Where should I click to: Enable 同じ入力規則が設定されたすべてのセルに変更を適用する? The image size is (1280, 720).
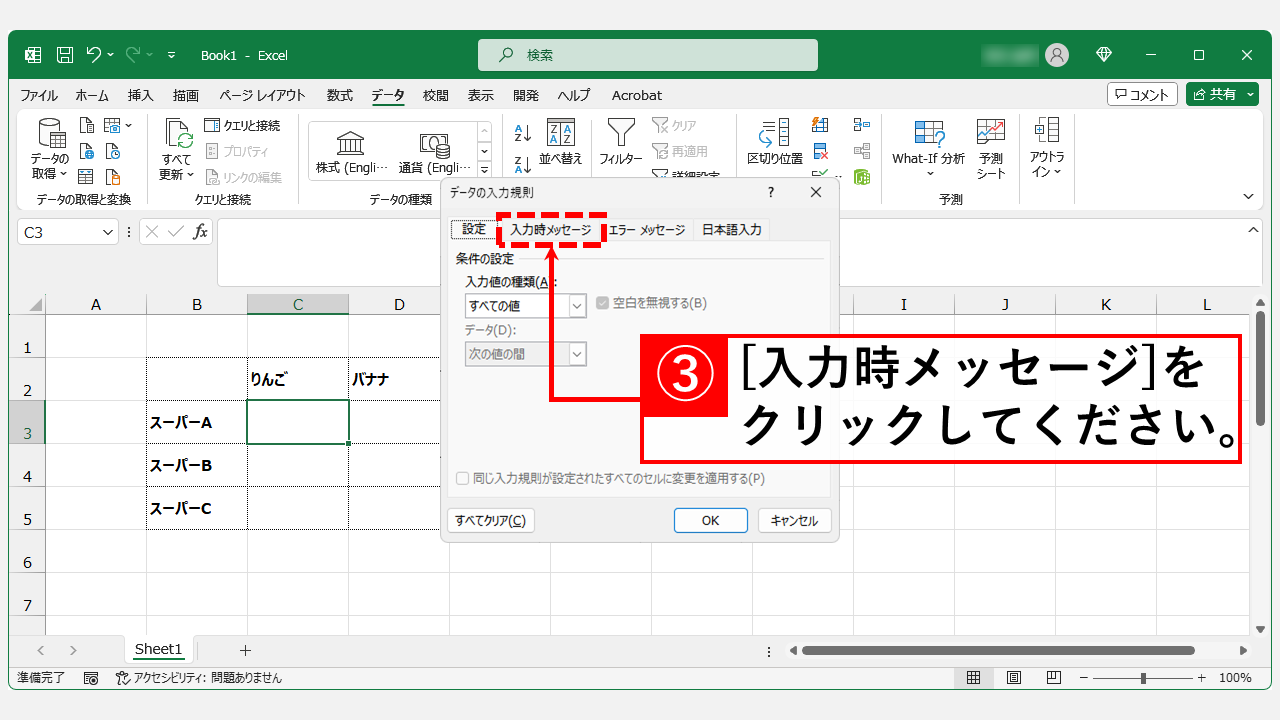tap(462, 478)
